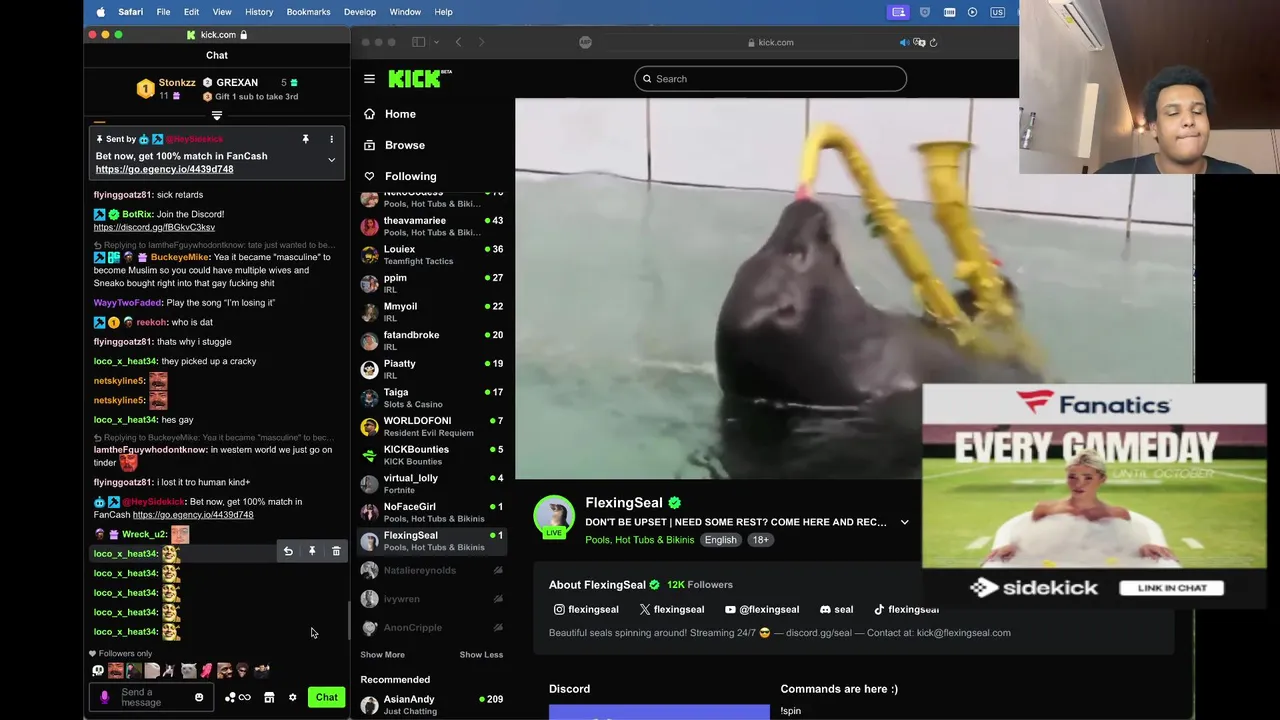Image resolution: width=1280 pixels, height=720 pixels.
Task: Open the discord.gg link from BotRix
Action: click(154, 227)
